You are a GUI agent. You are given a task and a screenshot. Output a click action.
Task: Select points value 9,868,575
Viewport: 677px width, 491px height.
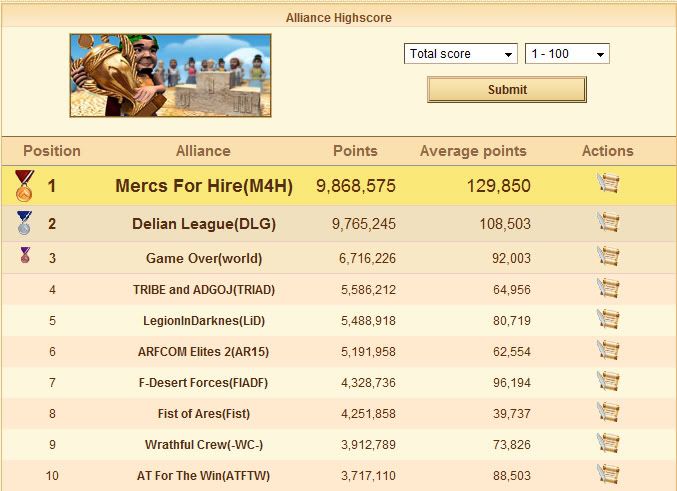pos(356,186)
